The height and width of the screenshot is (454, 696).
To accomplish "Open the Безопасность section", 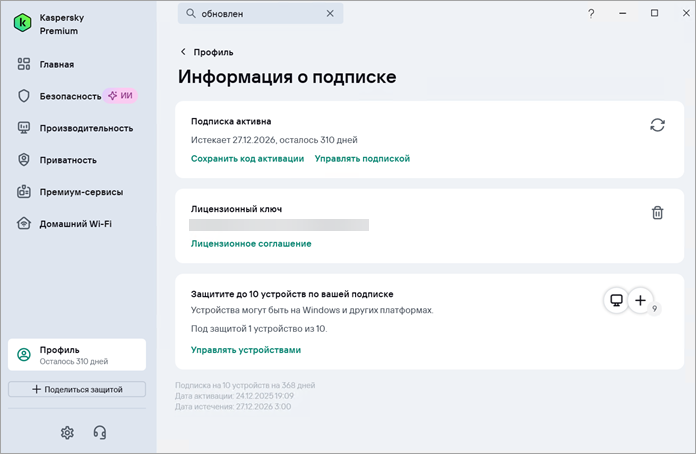I will tap(70, 96).
